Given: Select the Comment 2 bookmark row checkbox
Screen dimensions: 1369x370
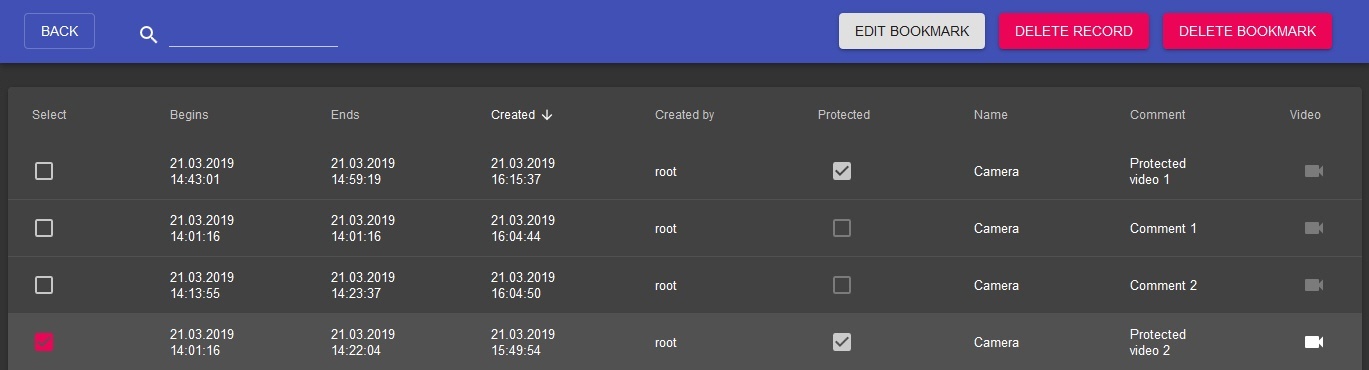Looking at the screenshot, I should point(44,285).
